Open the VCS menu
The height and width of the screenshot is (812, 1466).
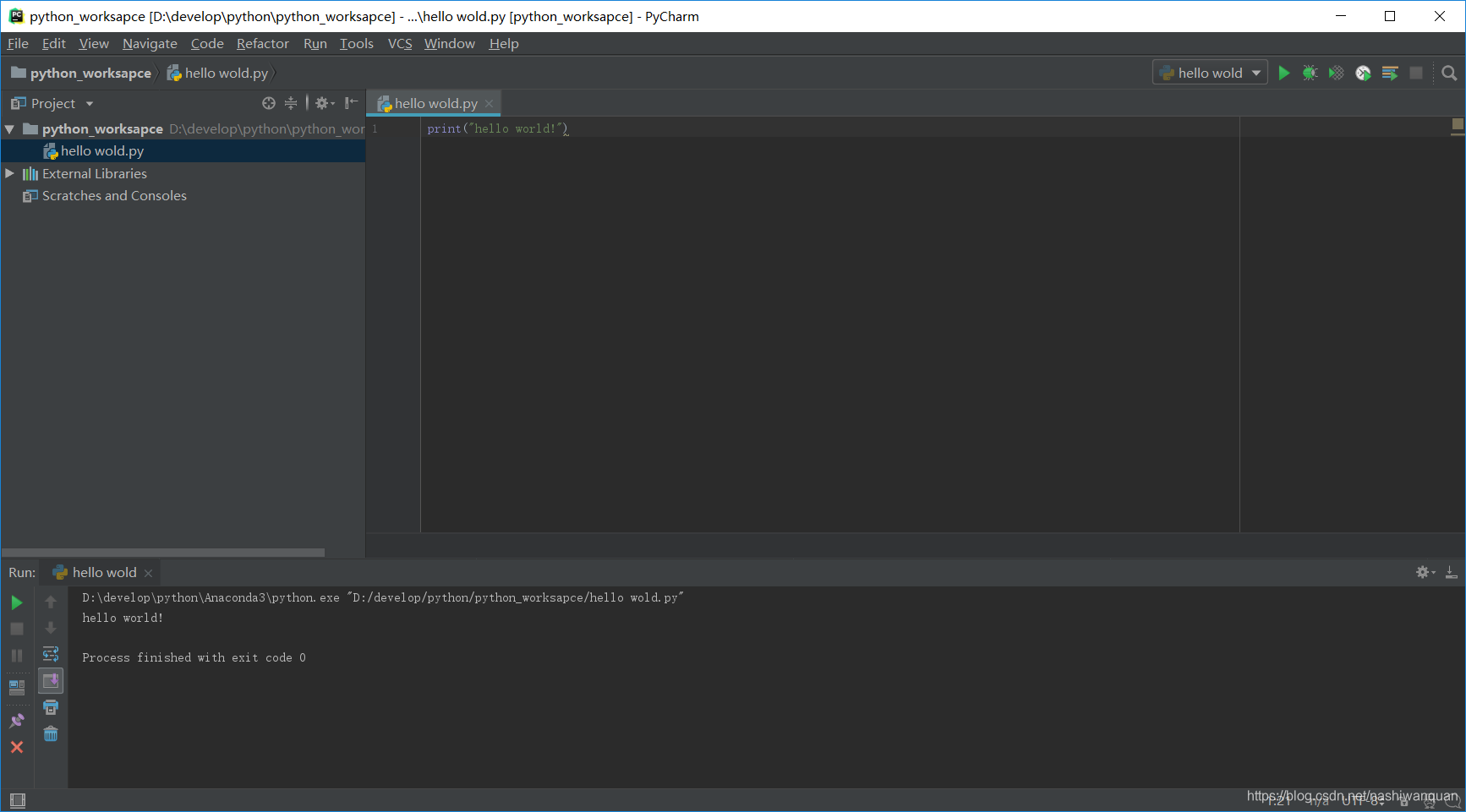coord(400,43)
